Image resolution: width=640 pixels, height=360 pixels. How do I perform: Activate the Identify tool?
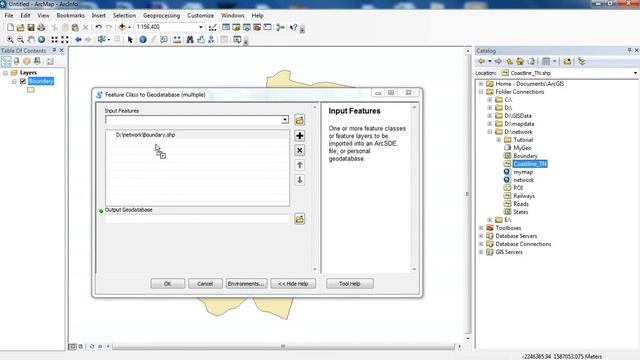[x=143, y=40]
